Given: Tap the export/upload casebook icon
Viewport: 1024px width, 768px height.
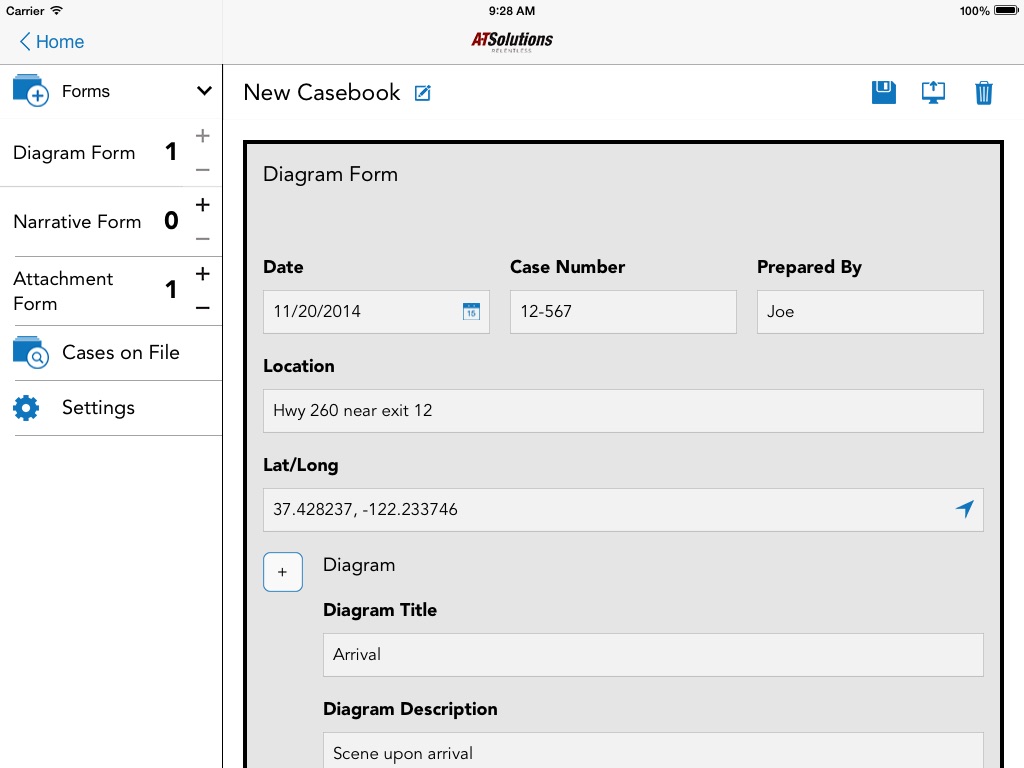Looking at the screenshot, I should 933,92.
